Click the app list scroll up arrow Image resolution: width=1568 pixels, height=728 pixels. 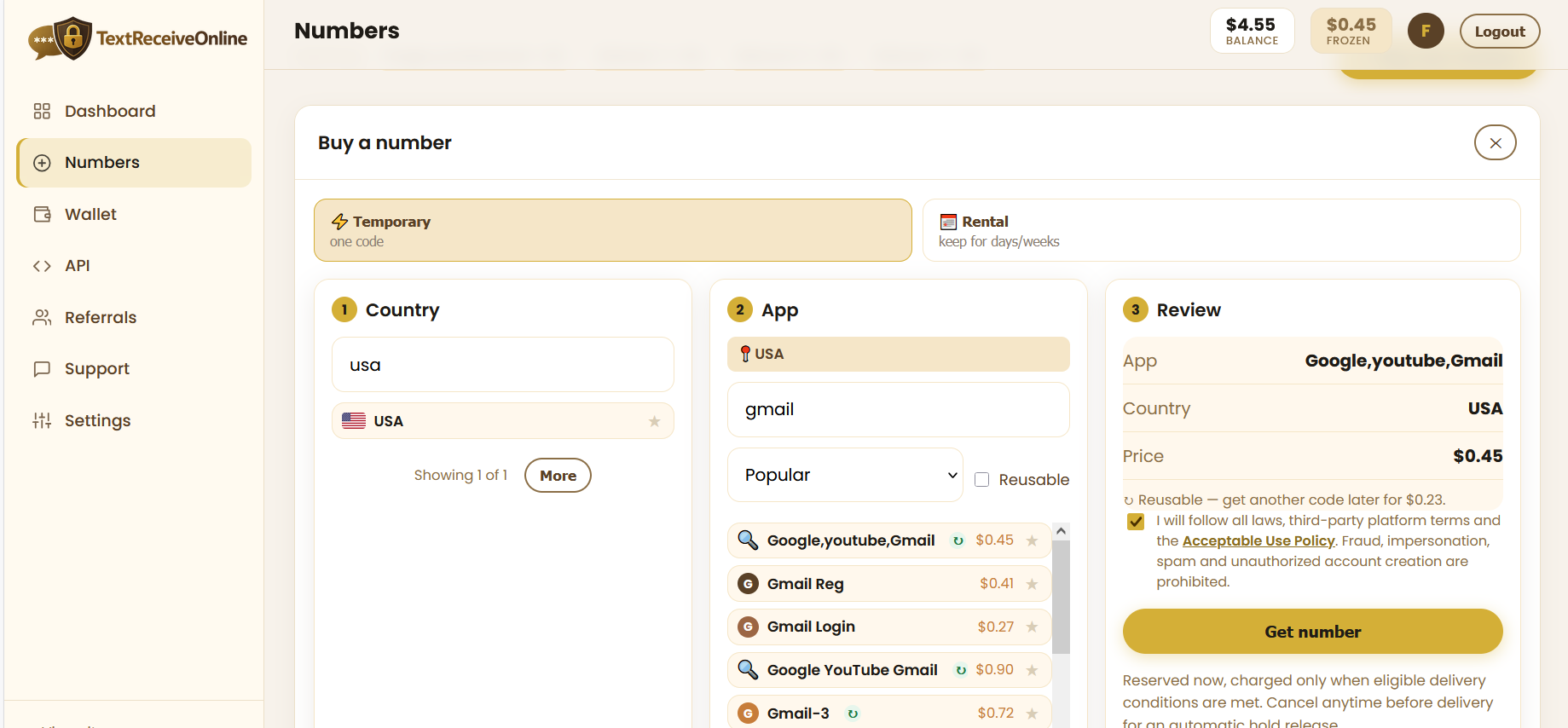[x=1061, y=531]
